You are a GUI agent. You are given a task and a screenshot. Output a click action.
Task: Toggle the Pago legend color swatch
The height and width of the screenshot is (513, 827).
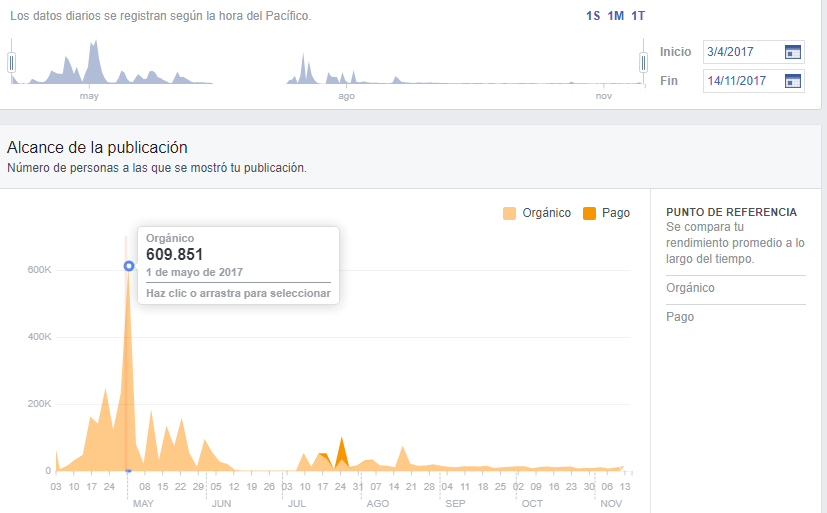(x=589, y=213)
